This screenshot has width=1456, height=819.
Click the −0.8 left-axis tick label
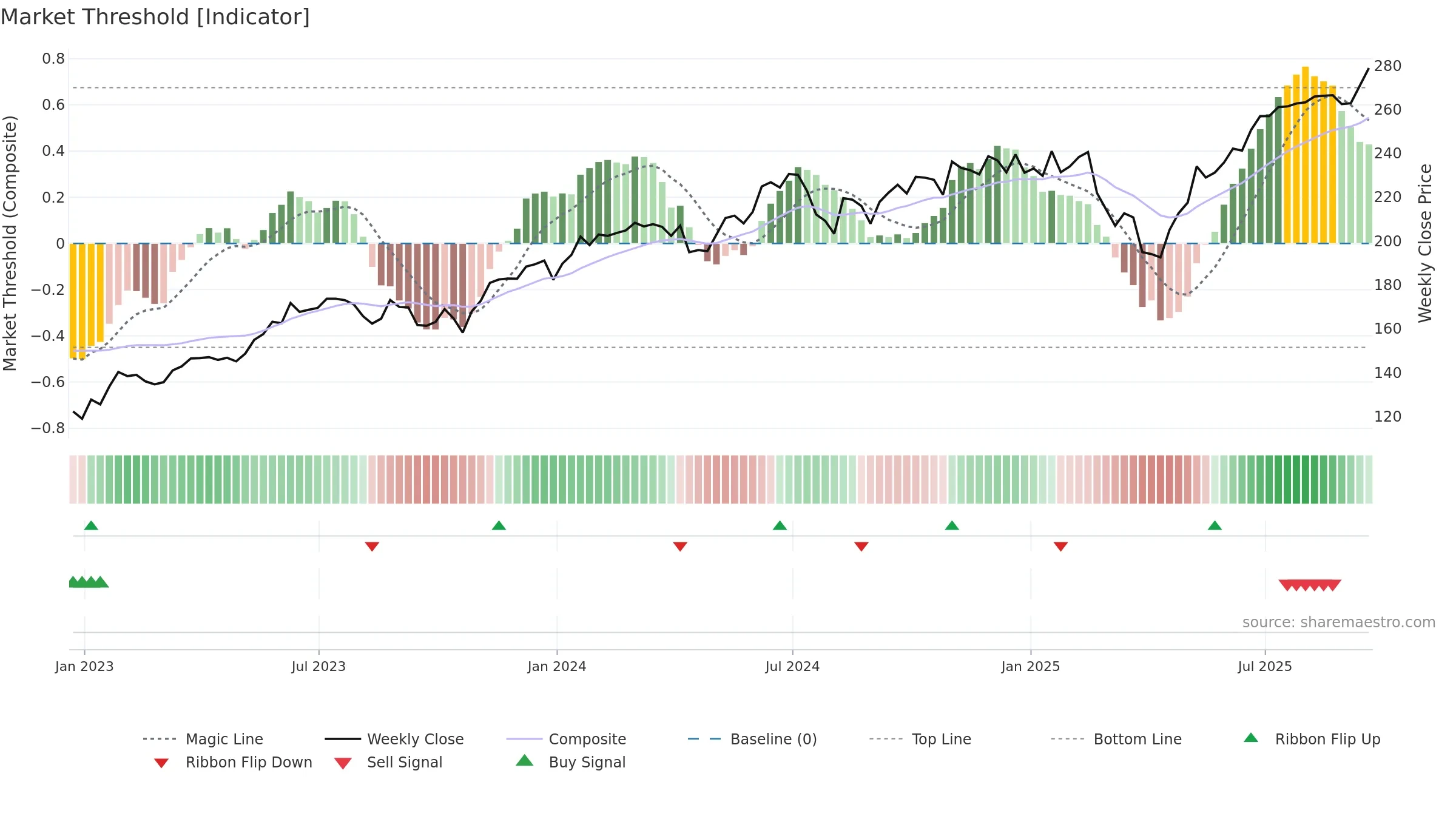pyautogui.click(x=48, y=428)
